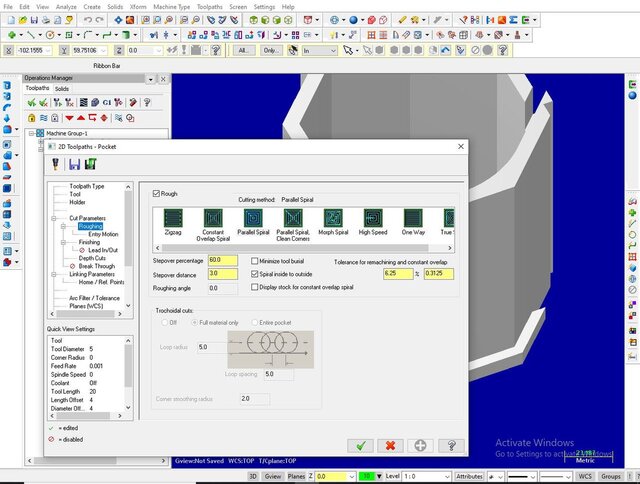
Task: Switch to the Toolpaths tab in Operations Manager
Action: click(x=38, y=88)
